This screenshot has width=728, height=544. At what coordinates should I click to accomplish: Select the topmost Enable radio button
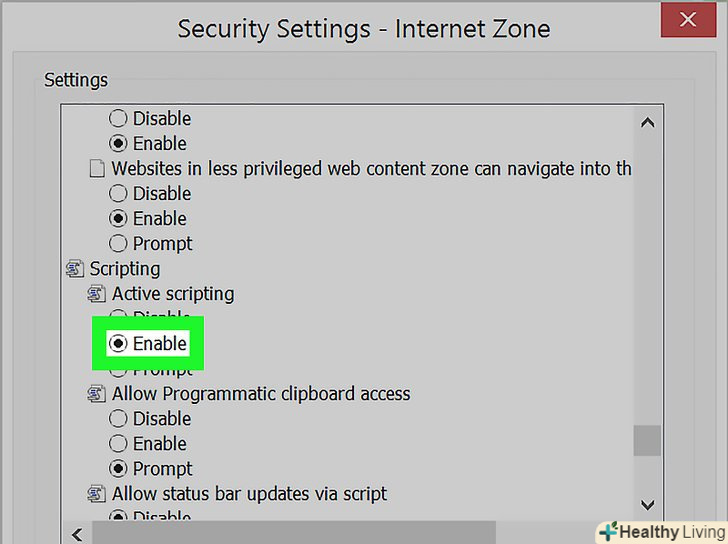pos(118,144)
